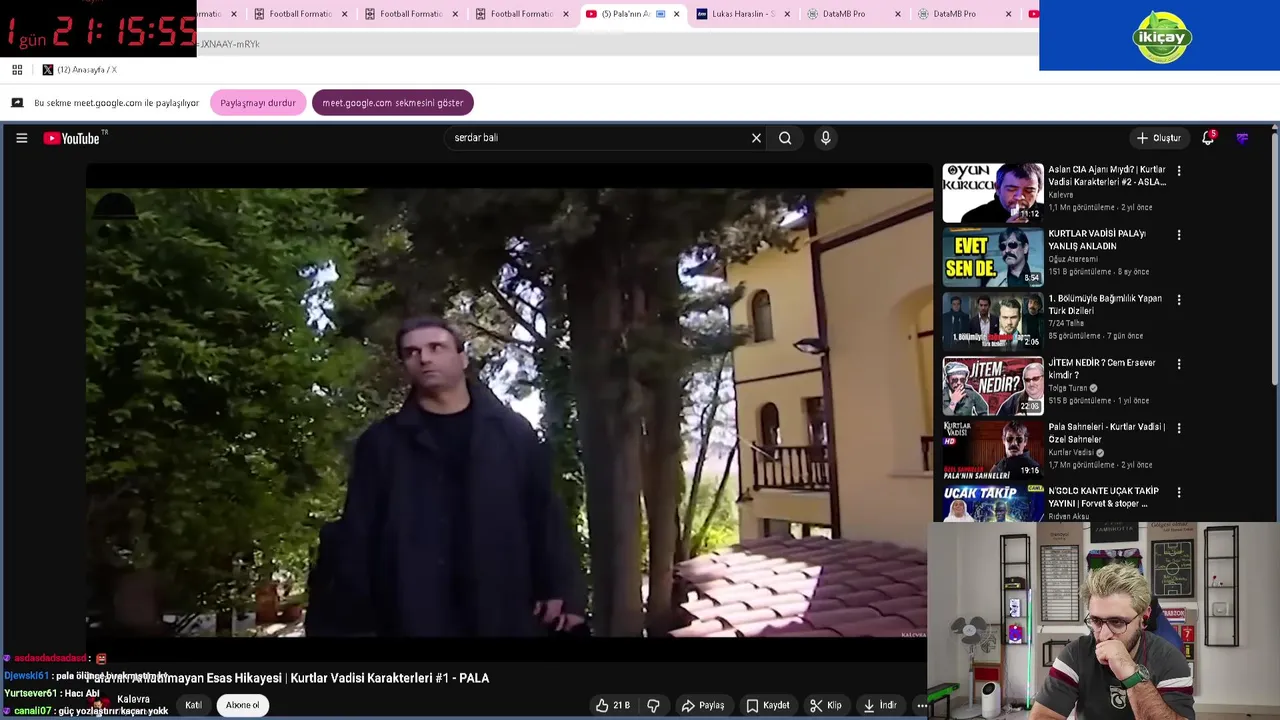This screenshot has height=720, width=1280.
Task: Open title KURTLAR VADİSİ PALA'yı YANLIŞ ANLADIN
Action: 1097,240
